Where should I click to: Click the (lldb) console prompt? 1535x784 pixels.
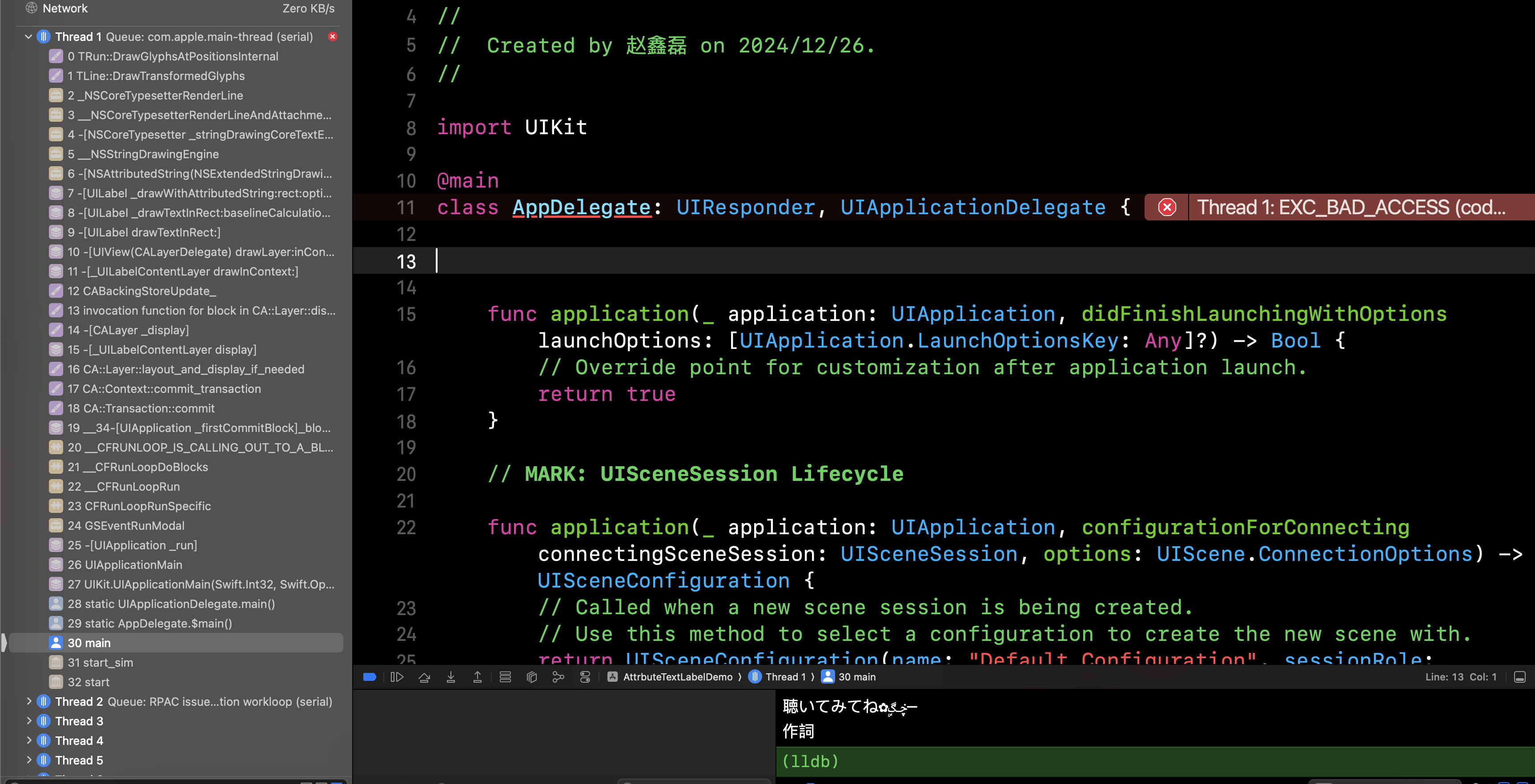pyautogui.click(x=810, y=761)
